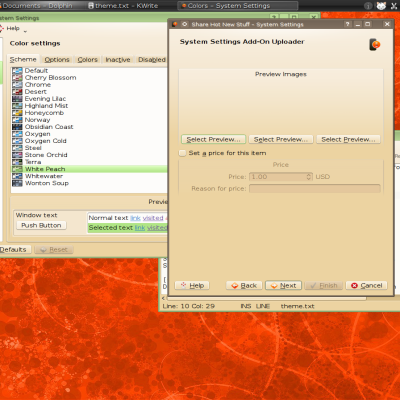This screenshot has height=400, width=400.
Task: Select the Oxygen scheme icon
Action: click(x=17, y=134)
